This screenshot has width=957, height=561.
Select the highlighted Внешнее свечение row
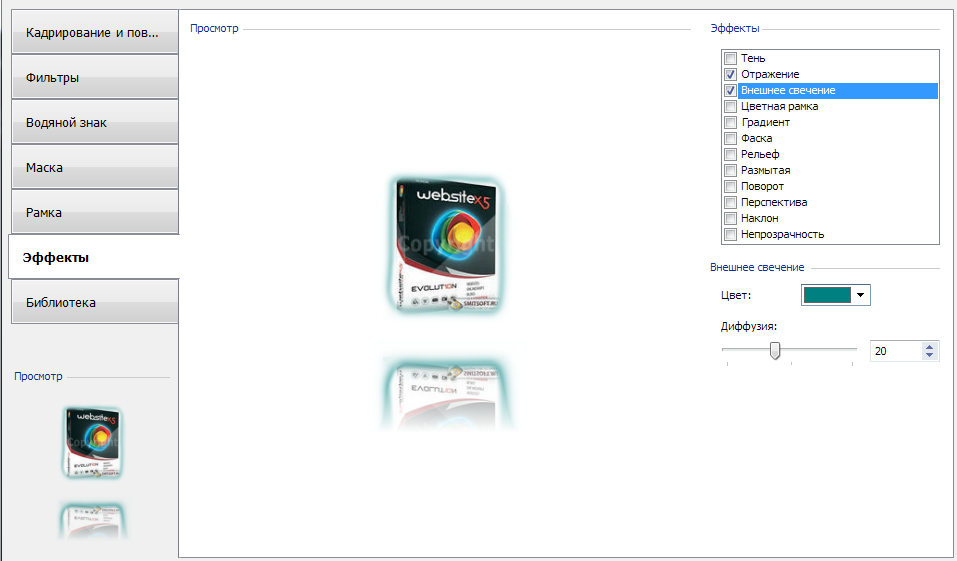[838, 90]
